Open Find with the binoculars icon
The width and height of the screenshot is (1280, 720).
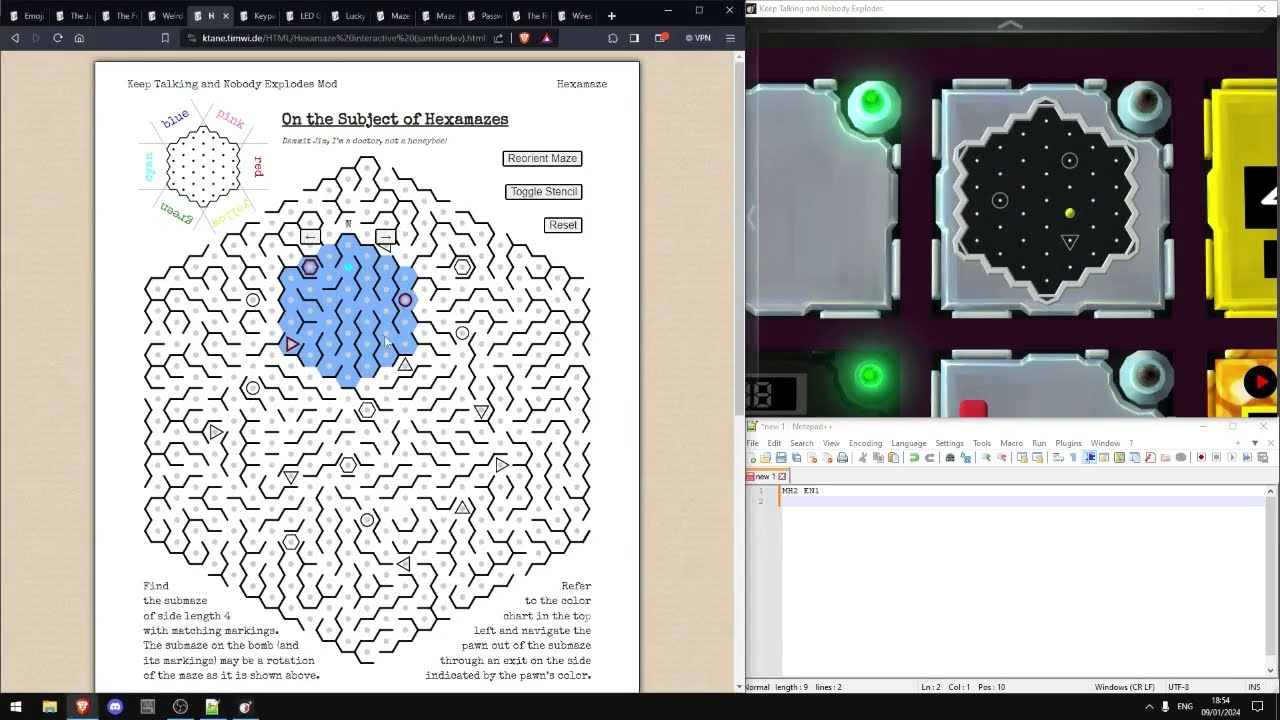click(950, 458)
